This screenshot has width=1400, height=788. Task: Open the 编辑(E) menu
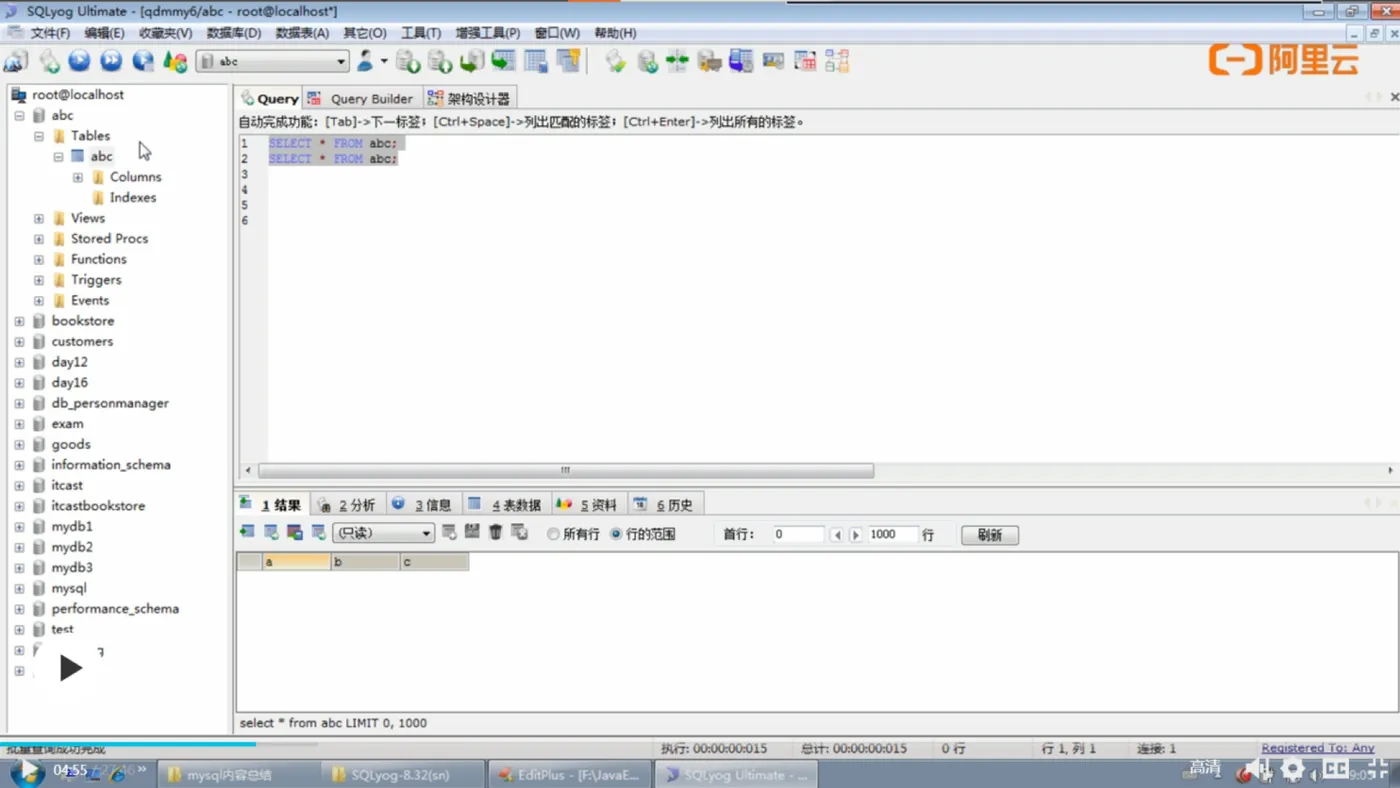click(104, 33)
